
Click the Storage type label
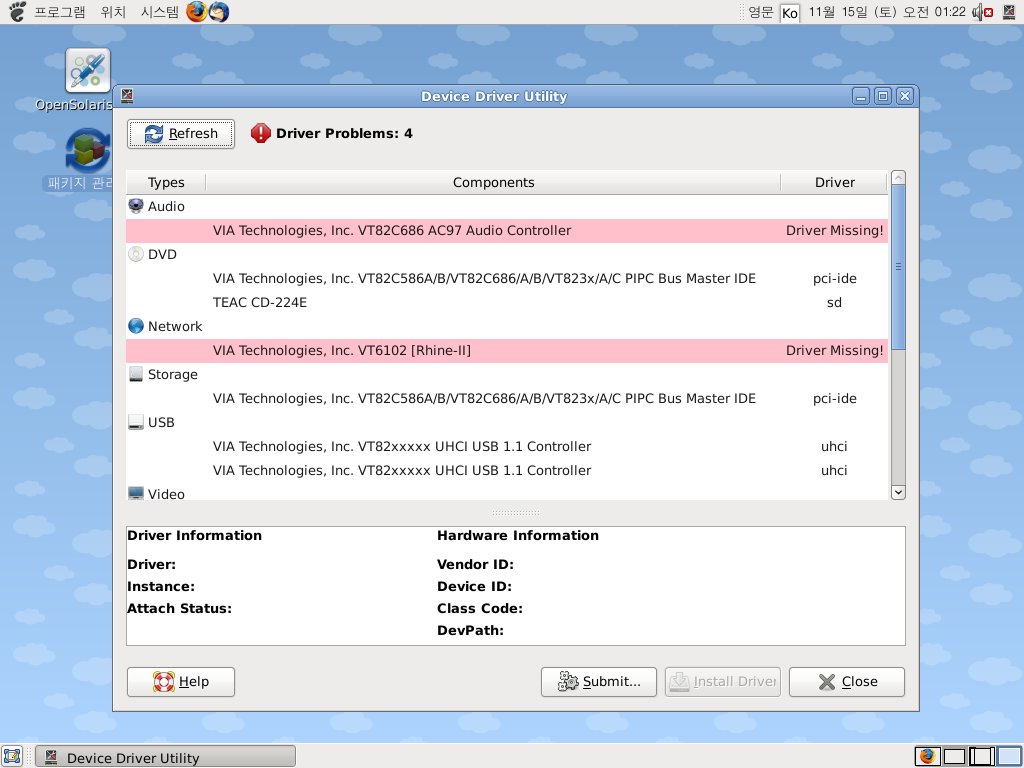(172, 374)
